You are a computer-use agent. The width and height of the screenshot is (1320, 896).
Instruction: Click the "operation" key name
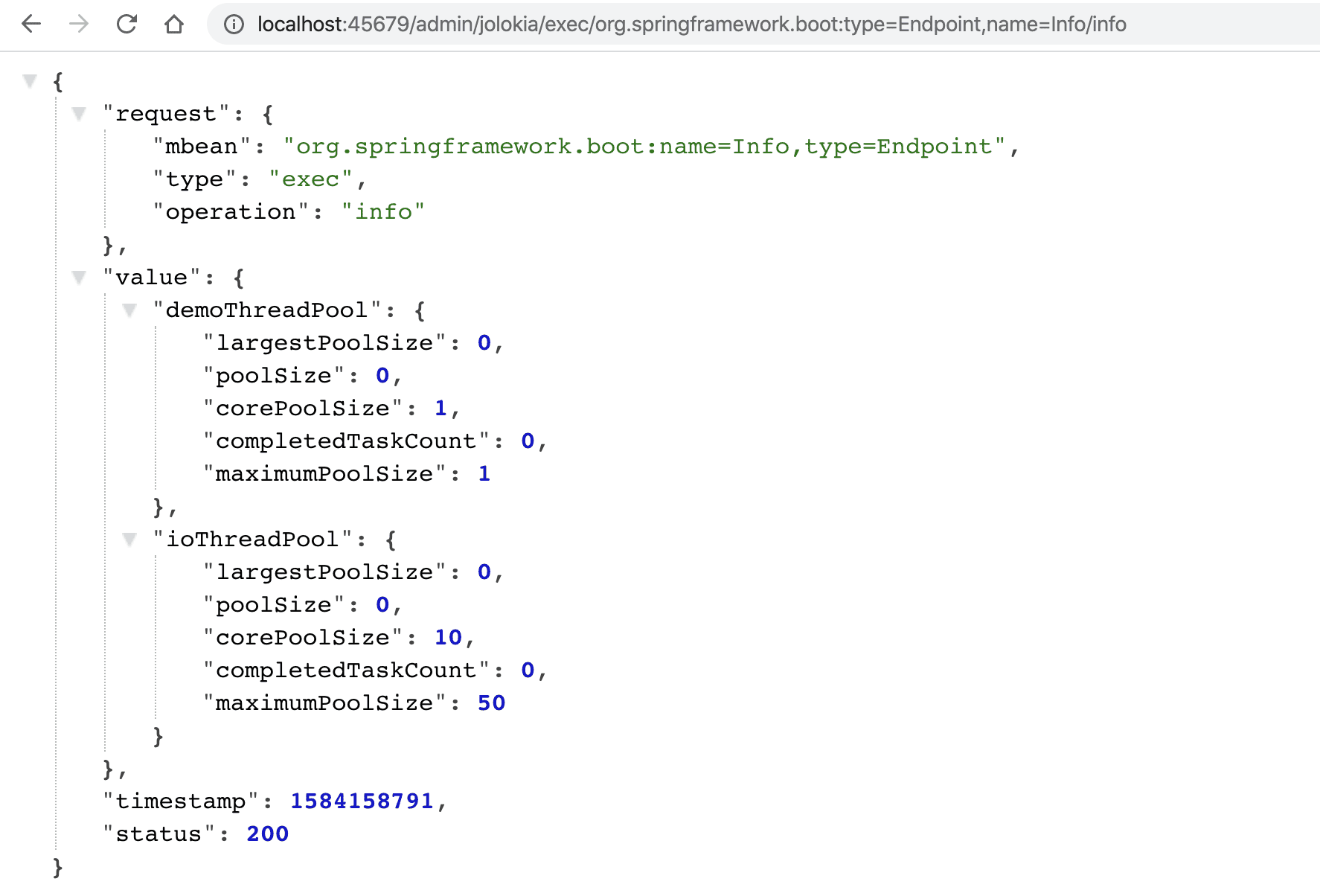pos(230,212)
